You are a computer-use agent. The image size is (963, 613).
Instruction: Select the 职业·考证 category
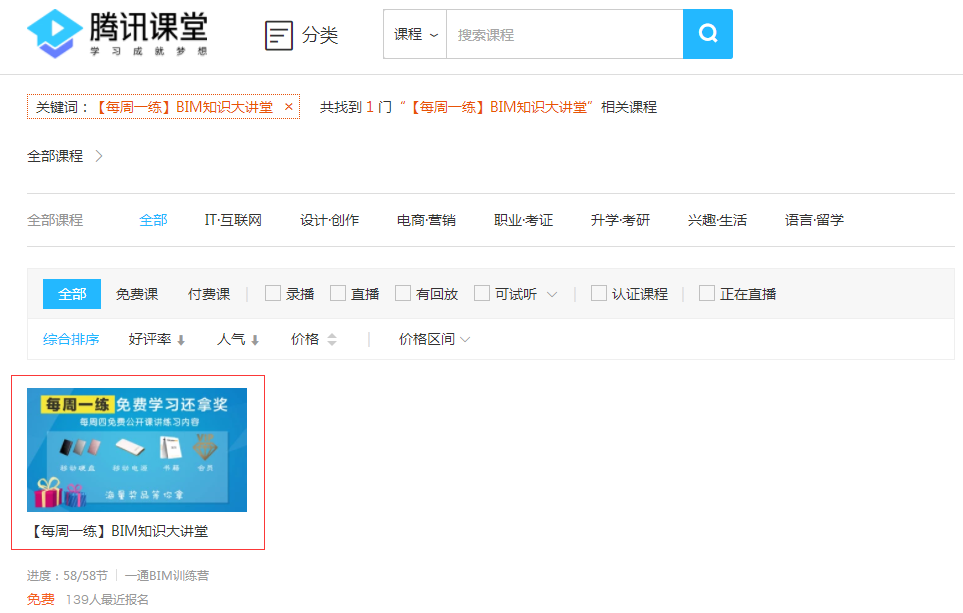pyautogui.click(x=523, y=220)
